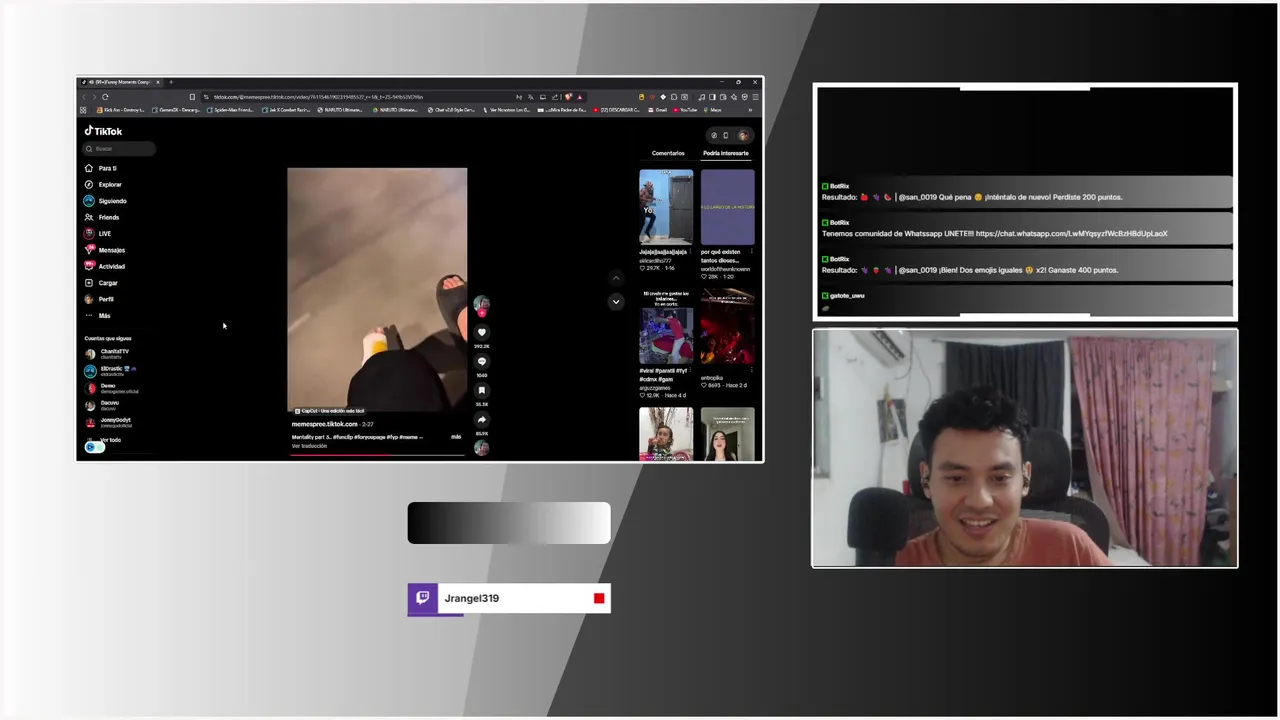
Task: Open the Maps bookmark
Action: [x=713, y=110]
